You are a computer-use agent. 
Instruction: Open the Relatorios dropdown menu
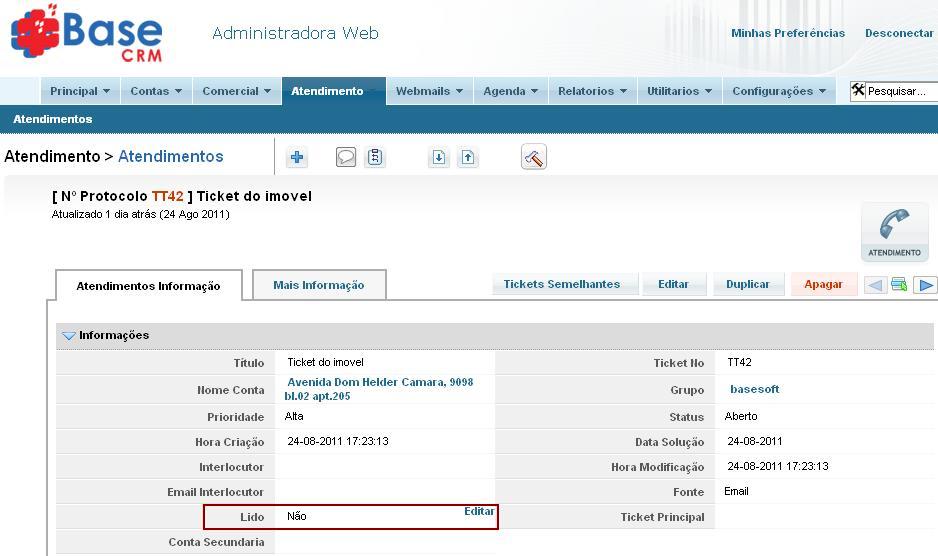[592, 91]
